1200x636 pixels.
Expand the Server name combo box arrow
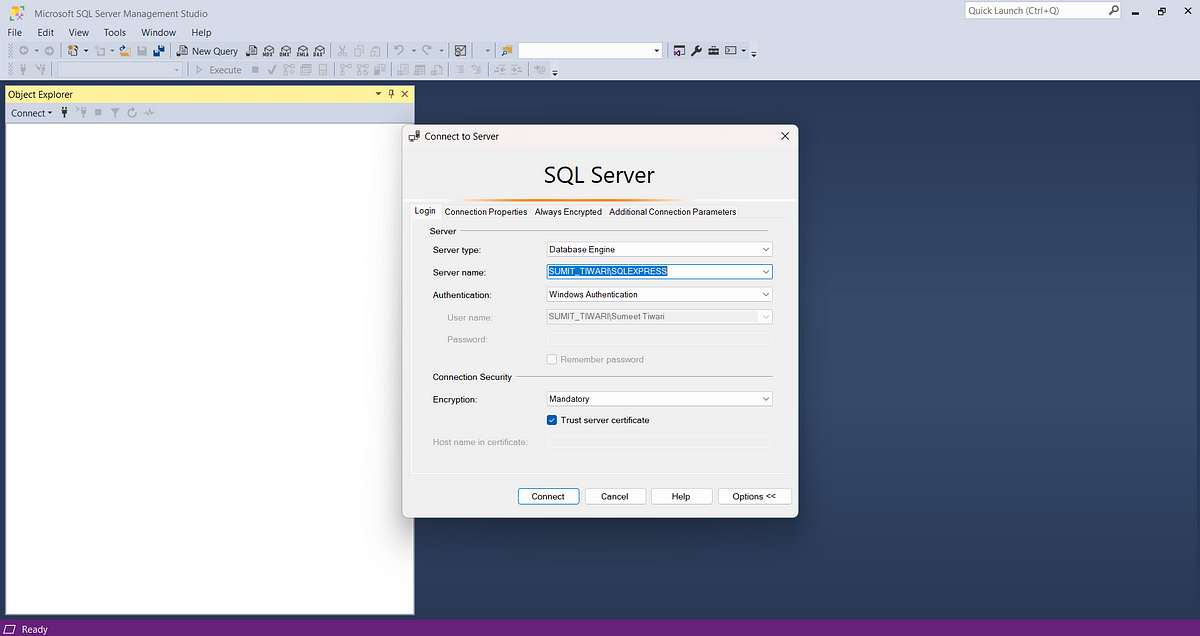click(766, 271)
